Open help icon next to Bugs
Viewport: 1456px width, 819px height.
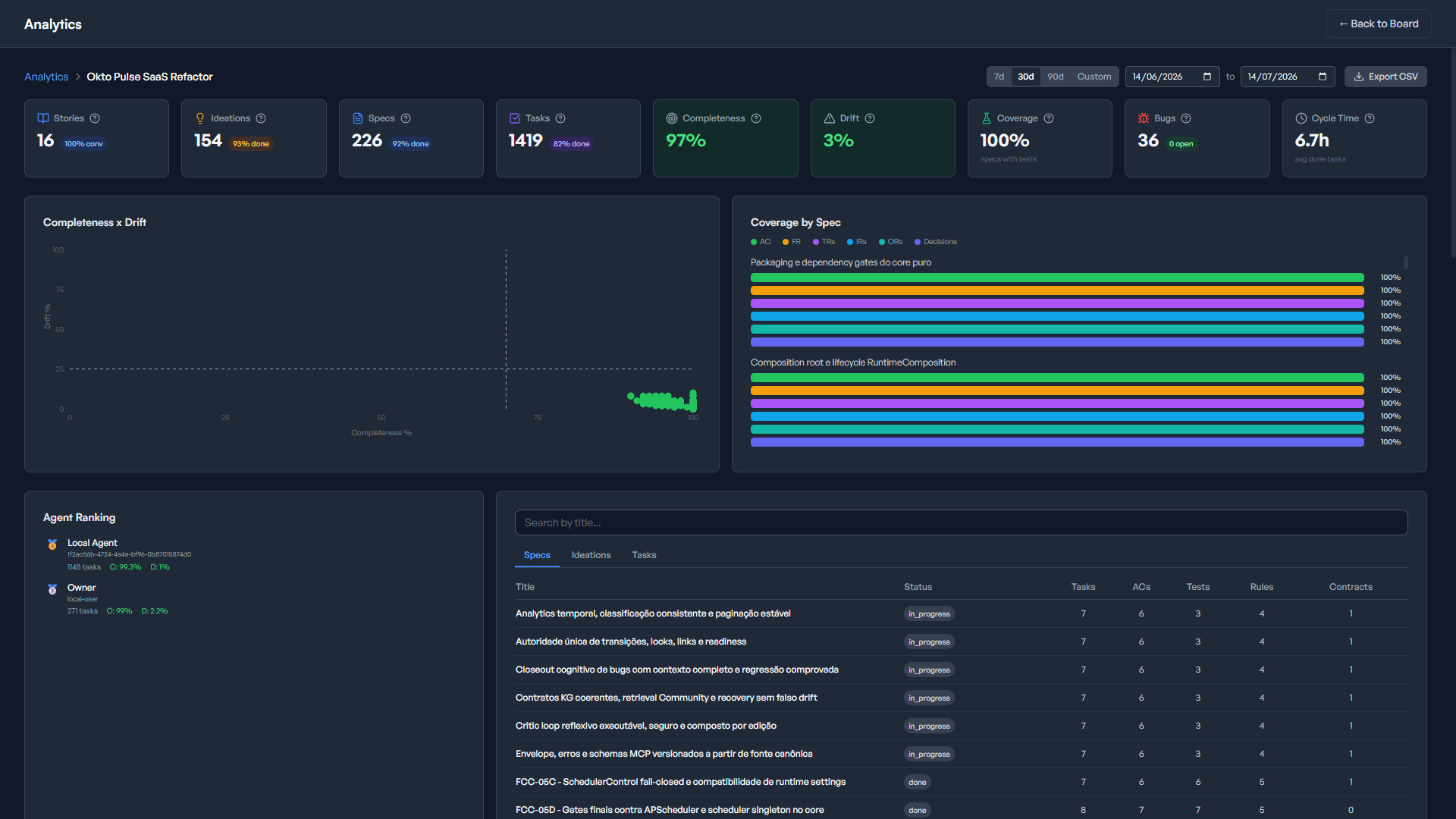click(1186, 118)
